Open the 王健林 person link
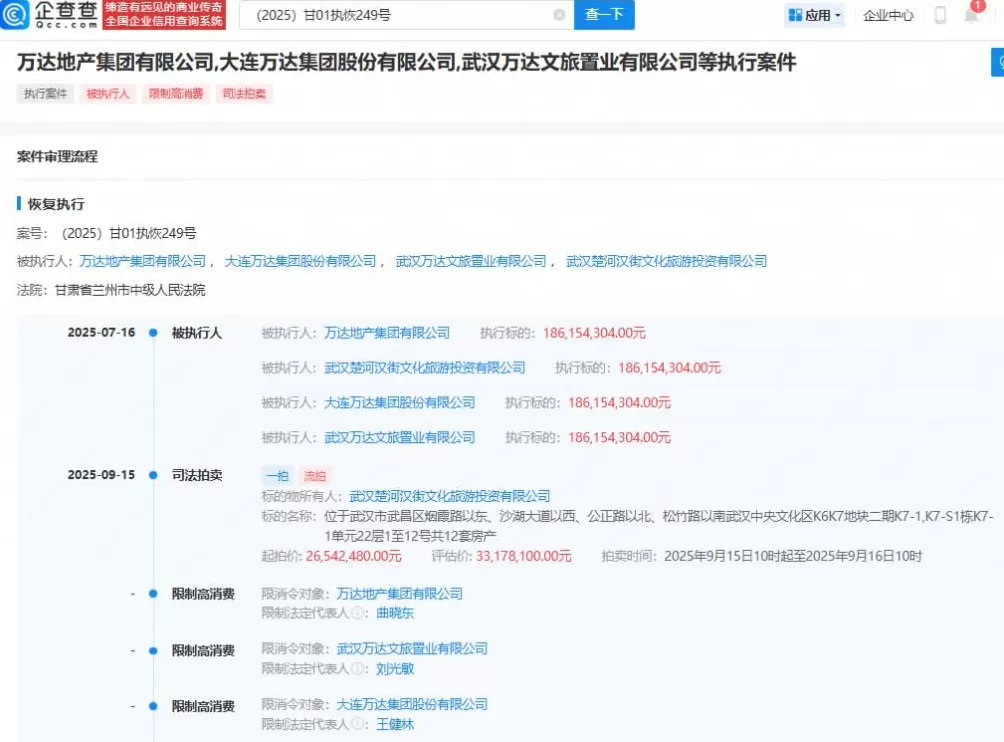This screenshot has width=1004, height=742. click(x=395, y=725)
